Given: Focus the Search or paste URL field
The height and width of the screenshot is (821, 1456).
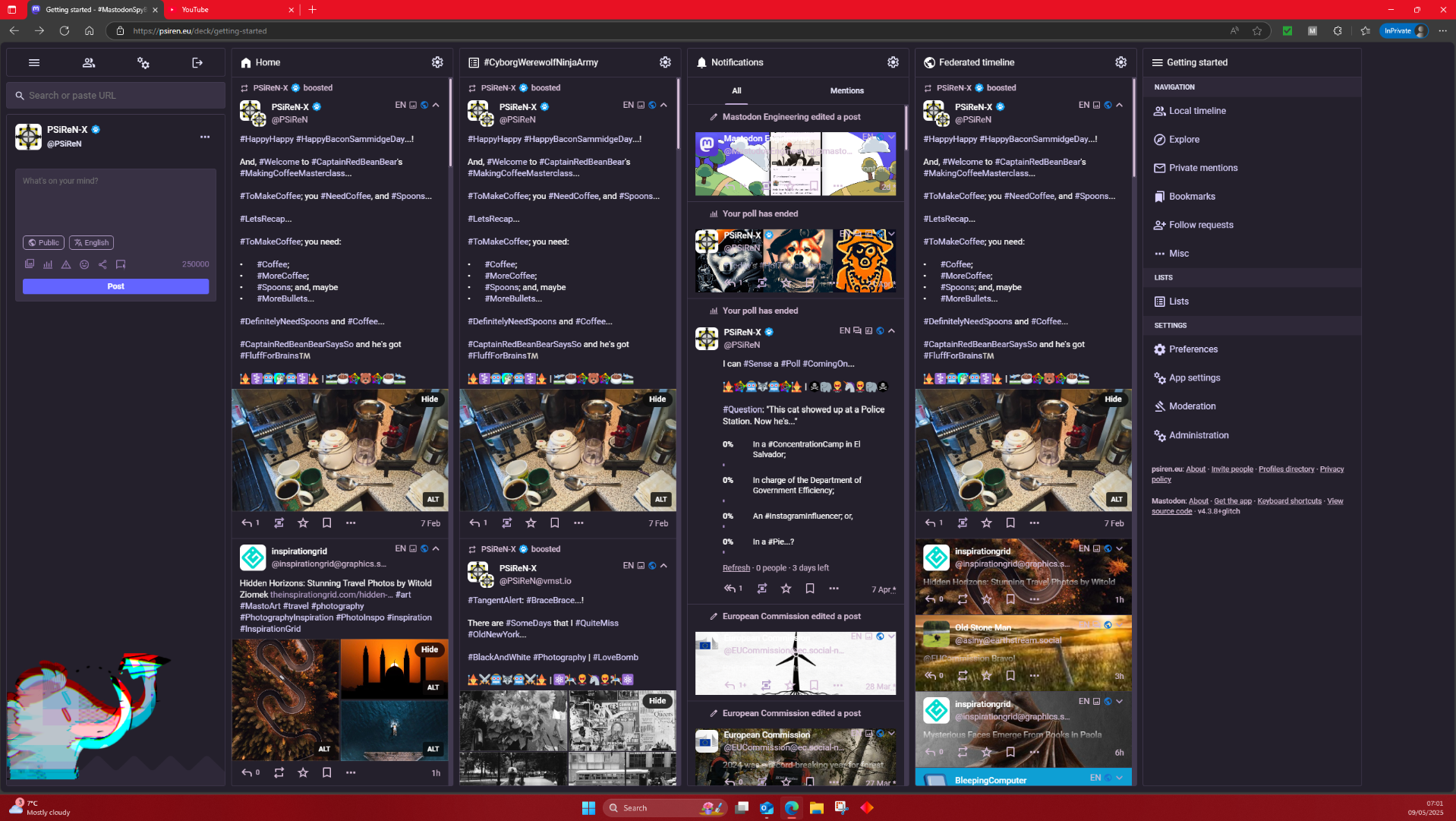Looking at the screenshot, I should (115, 96).
